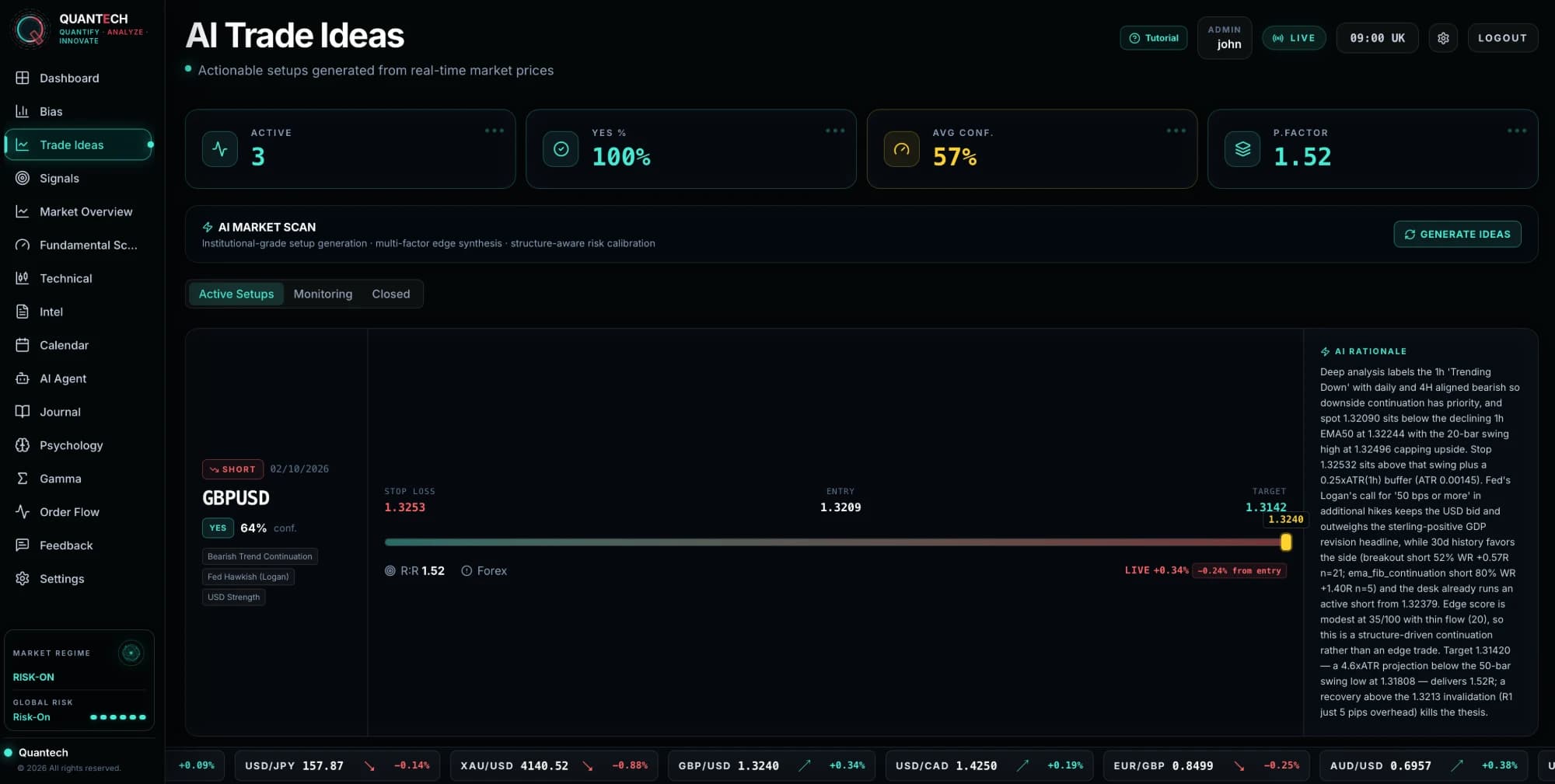Click the GBP/USD 1.3240 ticker item
Screen dimensions: 1555x784
771,765
